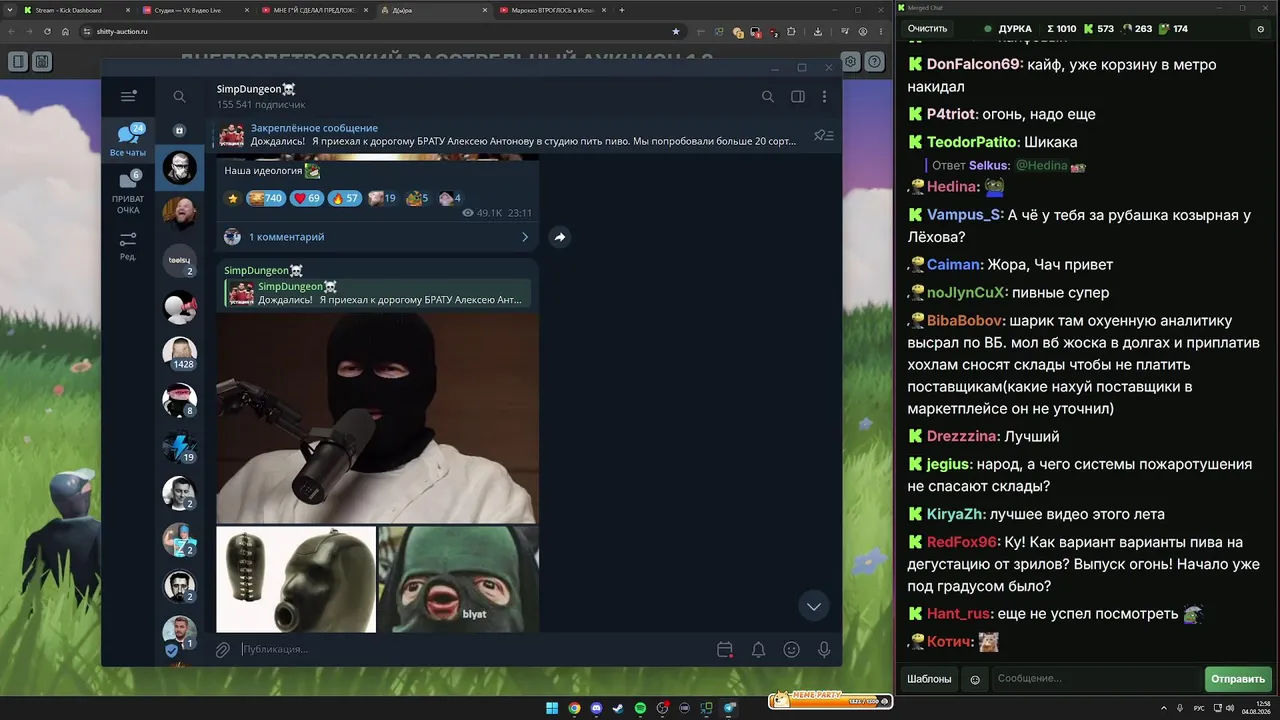The width and height of the screenshot is (1280, 720).
Task: Toggle the reaction with count 4
Action: 450,198
